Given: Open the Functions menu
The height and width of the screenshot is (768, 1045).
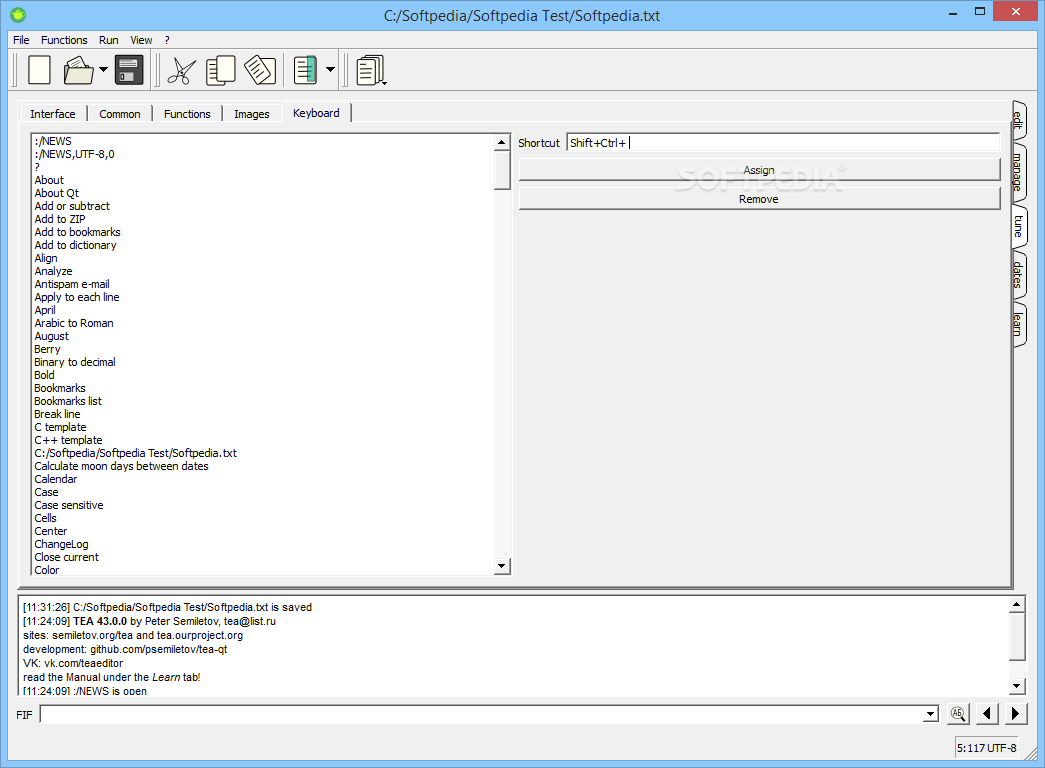Looking at the screenshot, I should 64,40.
